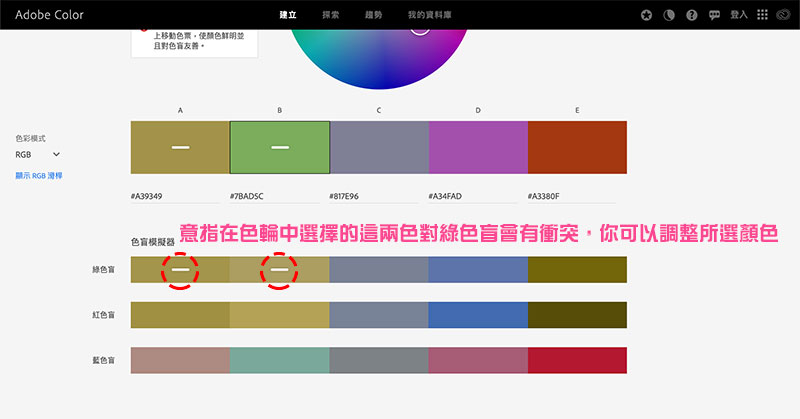Select the green swatch B
The width and height of the screenshot is (800, 419).
279,148
